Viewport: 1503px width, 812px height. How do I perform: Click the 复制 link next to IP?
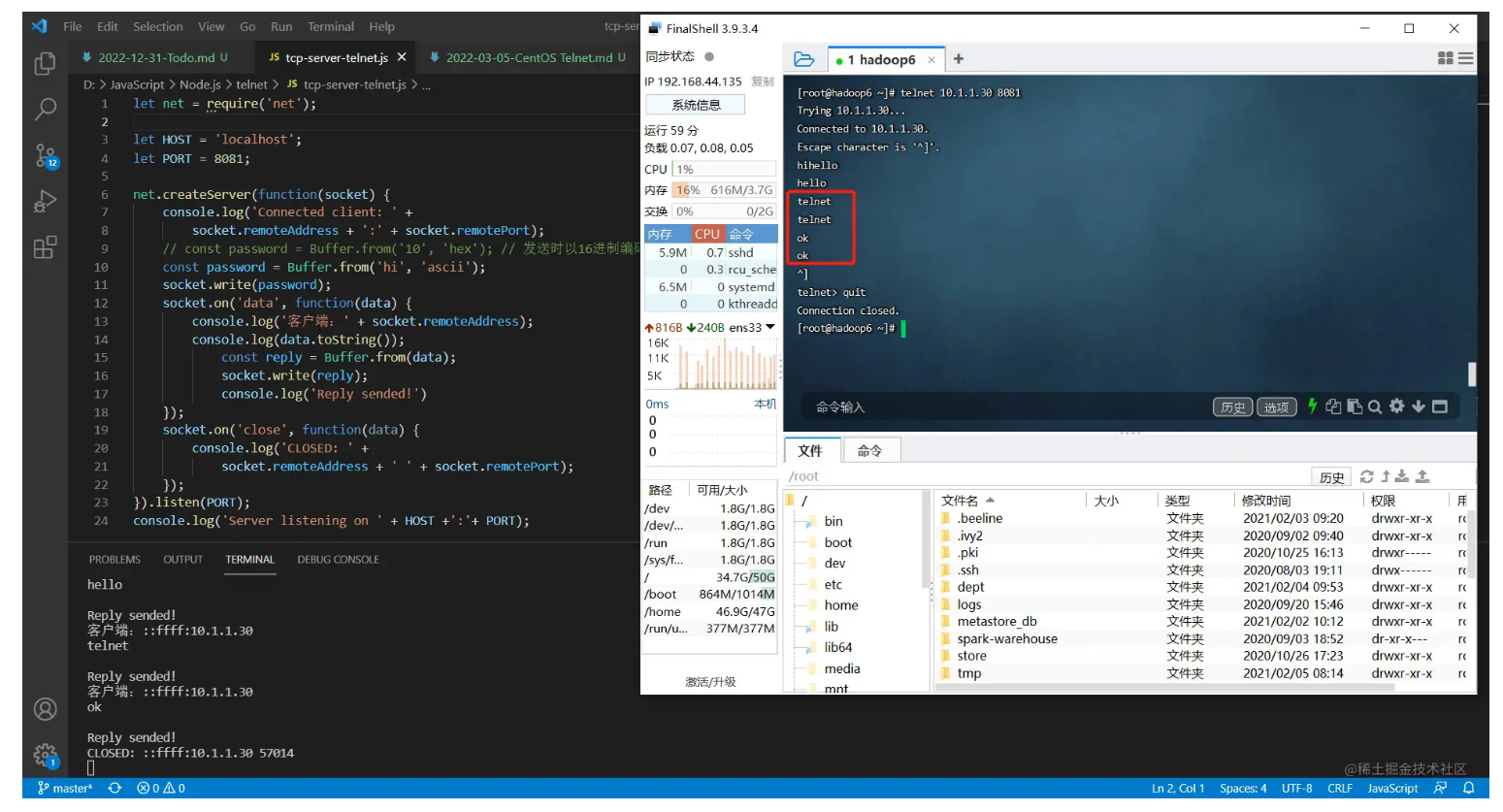click(x=764, y=81)
